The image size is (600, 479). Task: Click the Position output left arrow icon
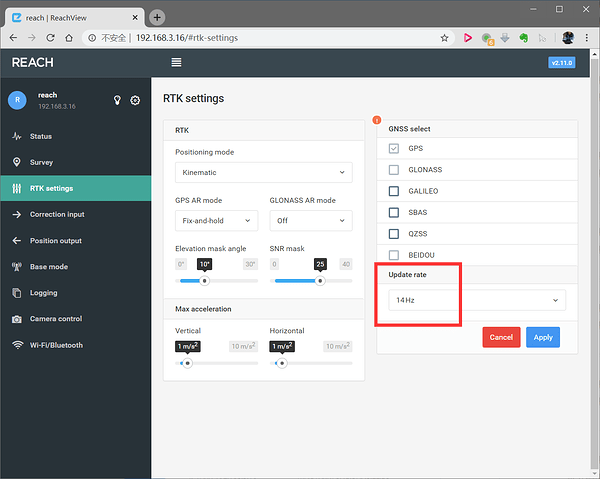tap(16, 241)
